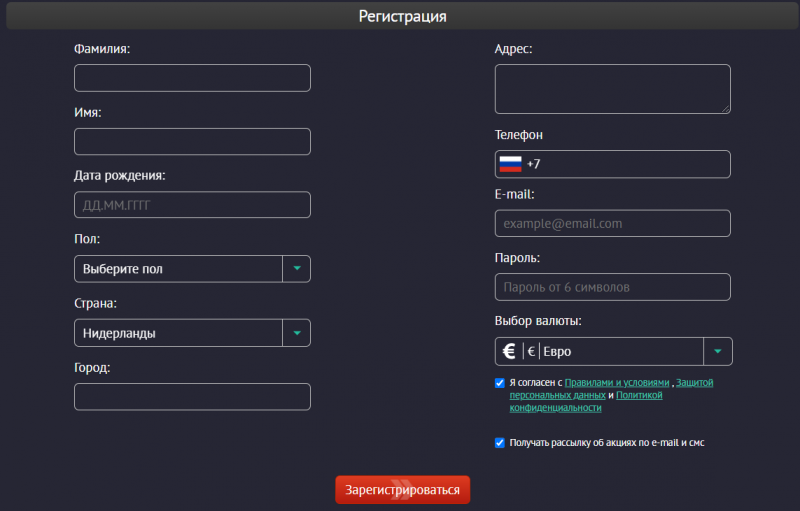Expand the country dropdown arrow
Image resolution: width=800 pixels, height=511 pixels.
click(296, 333)
